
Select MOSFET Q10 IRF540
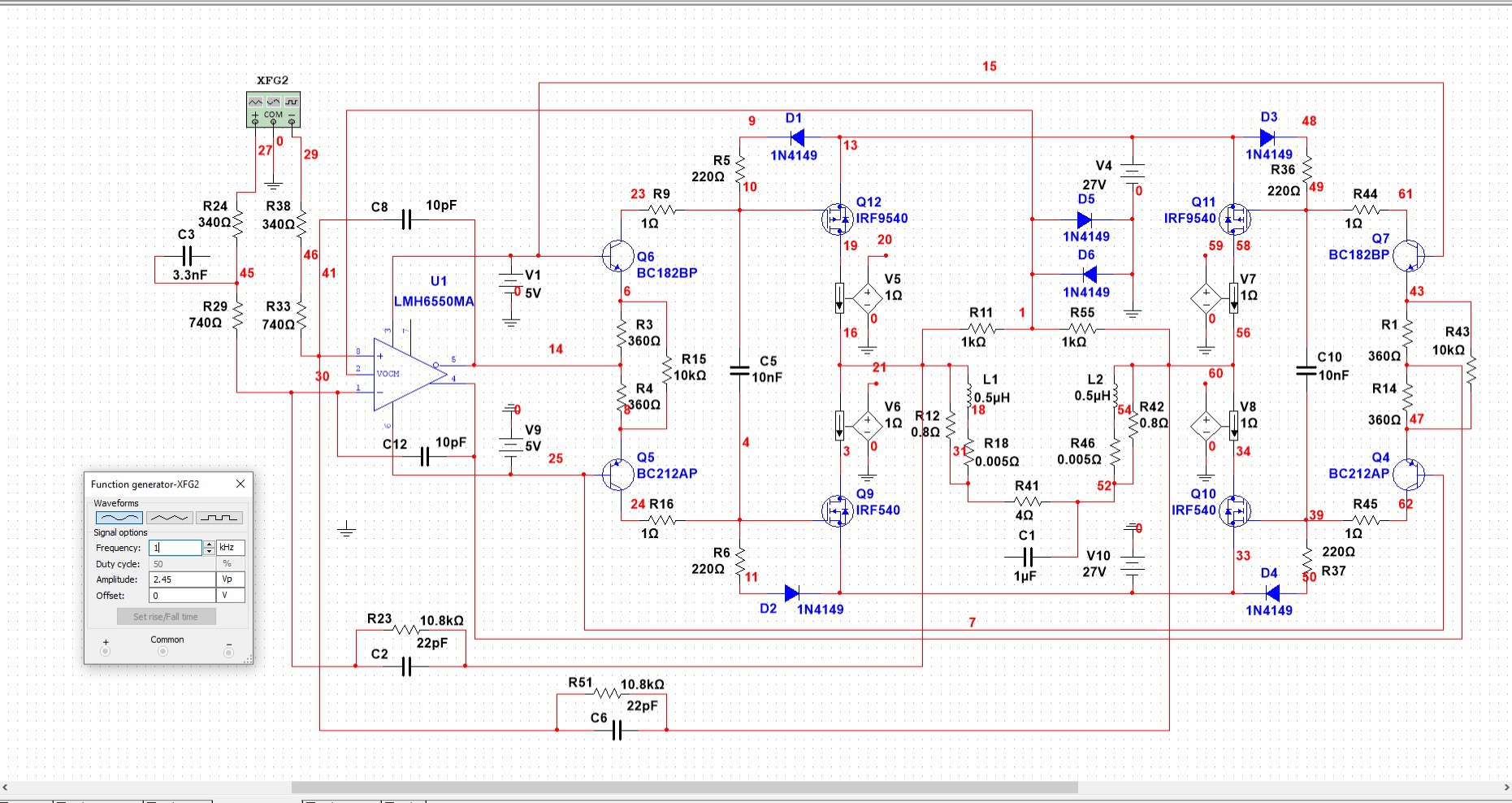click(x=1236, y=511)
